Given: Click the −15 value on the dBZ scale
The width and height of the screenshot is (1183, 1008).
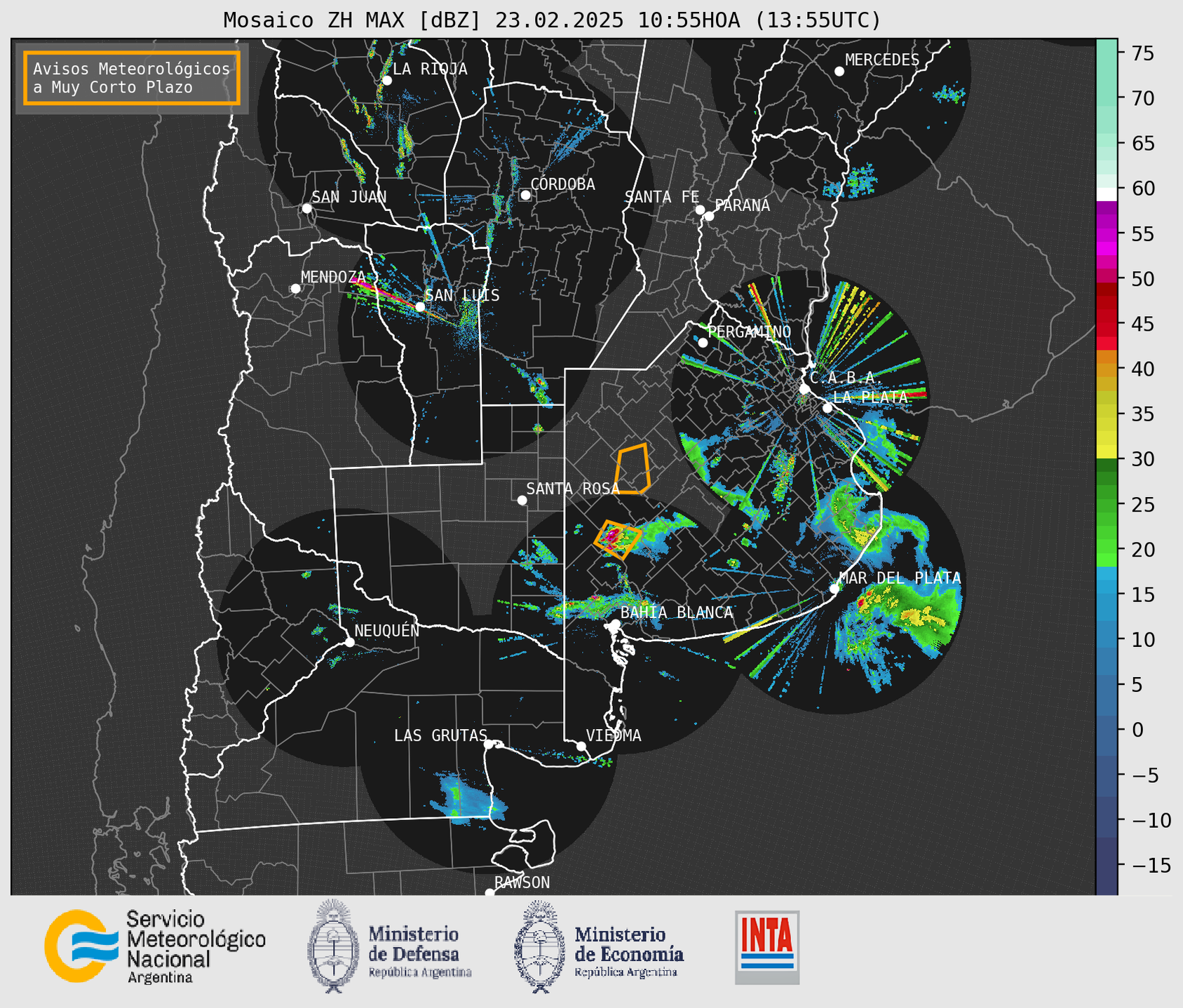Looking at the screenshot, I should pyautogui.click(x=1150, y=865).
